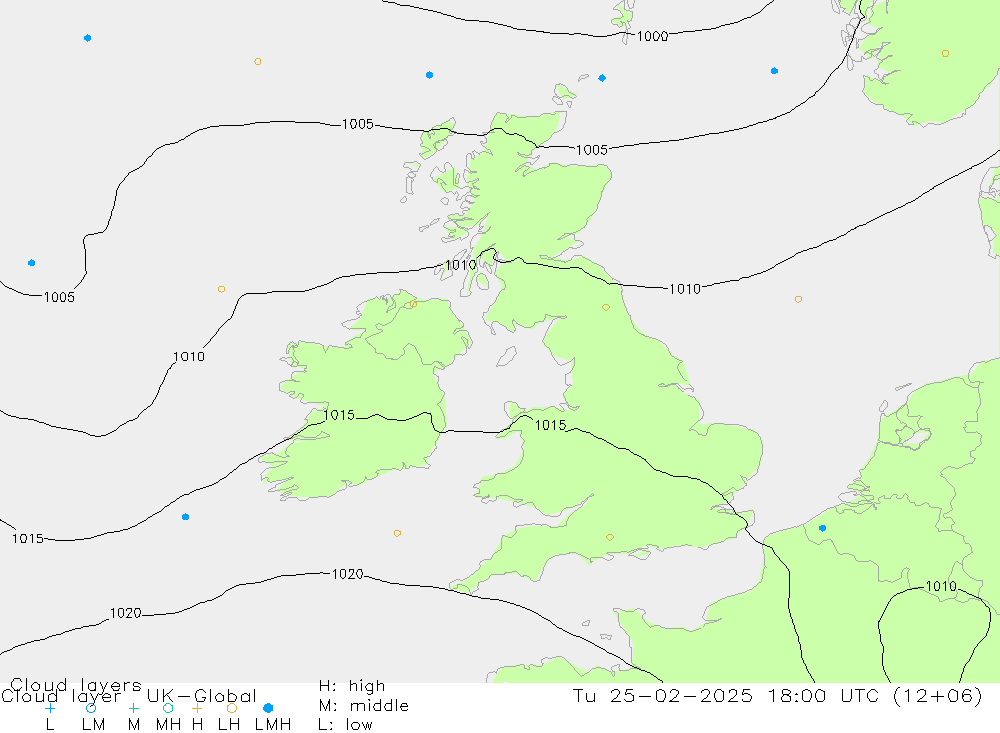Click the filled blue LMH legend symbol
The image size is (1000, 733).
click(268, 708)
